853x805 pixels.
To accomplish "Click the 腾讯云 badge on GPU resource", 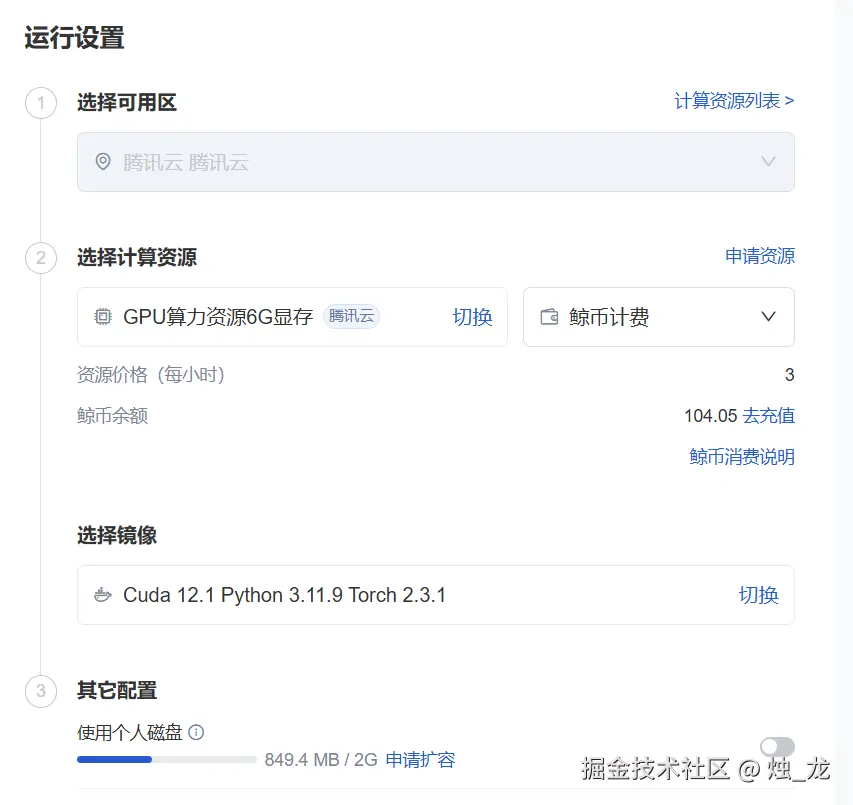I will click(x=351, y=317).
